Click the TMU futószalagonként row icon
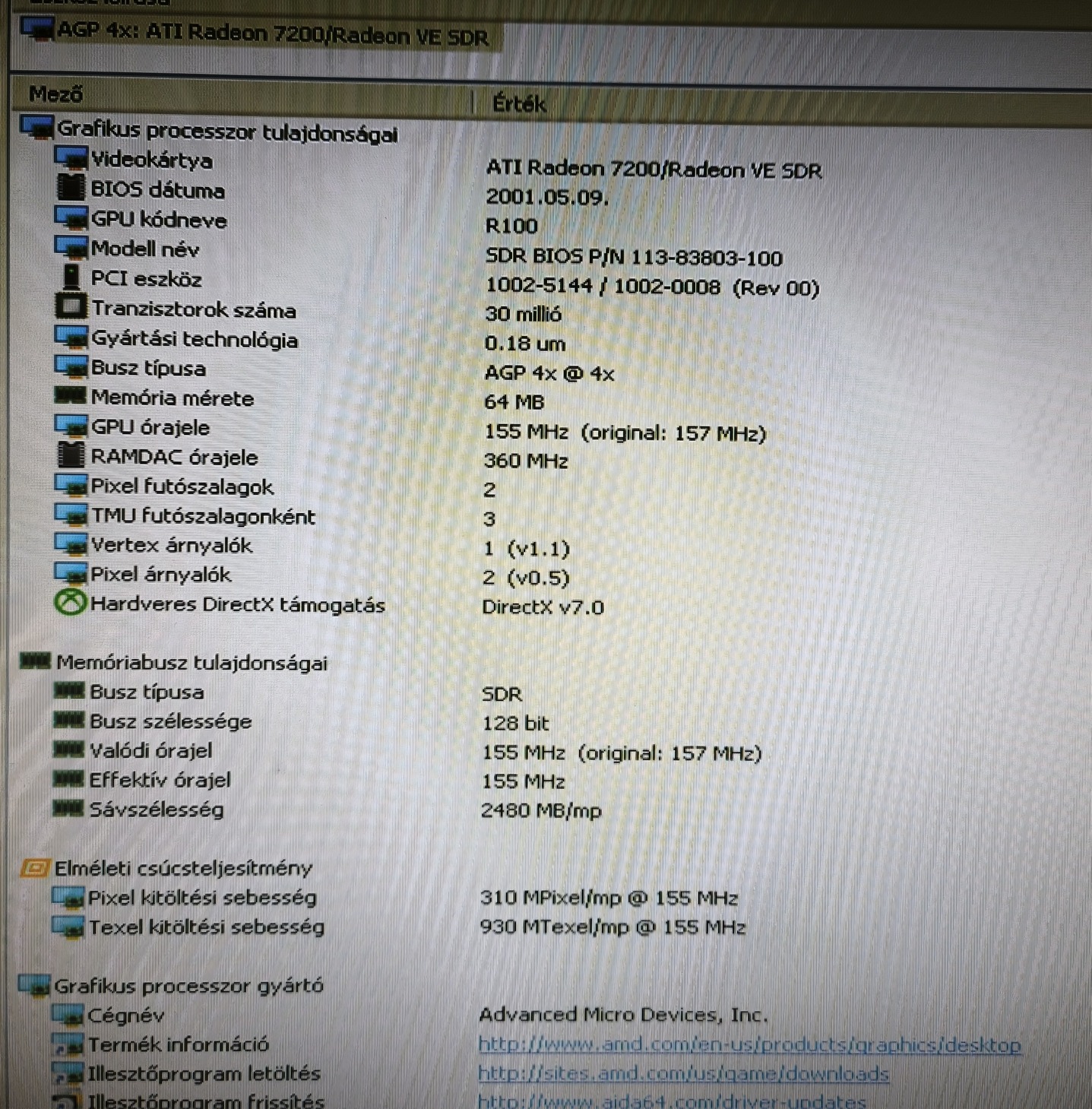 (71, 515)
